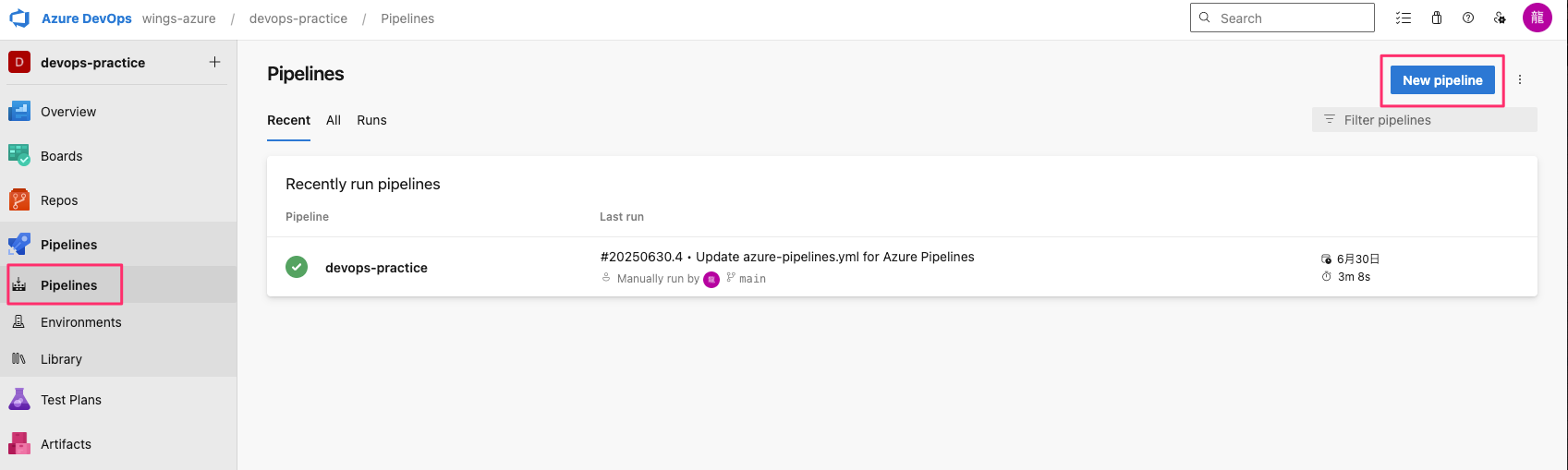Open Library under Pipelines
1568x470 pixels.
pyautogui.click(x=61, y=359)
